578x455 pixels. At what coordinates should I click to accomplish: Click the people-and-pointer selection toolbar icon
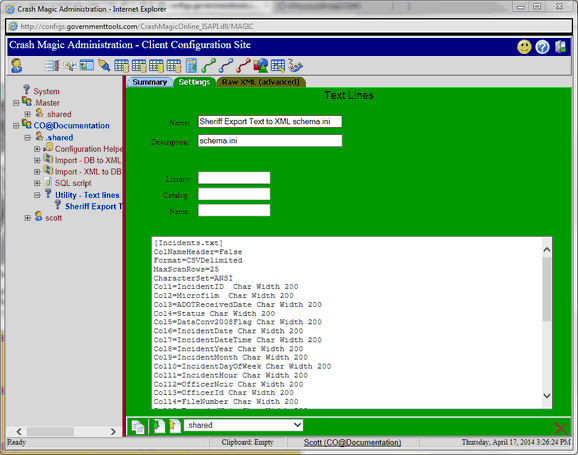pos(69,66)
